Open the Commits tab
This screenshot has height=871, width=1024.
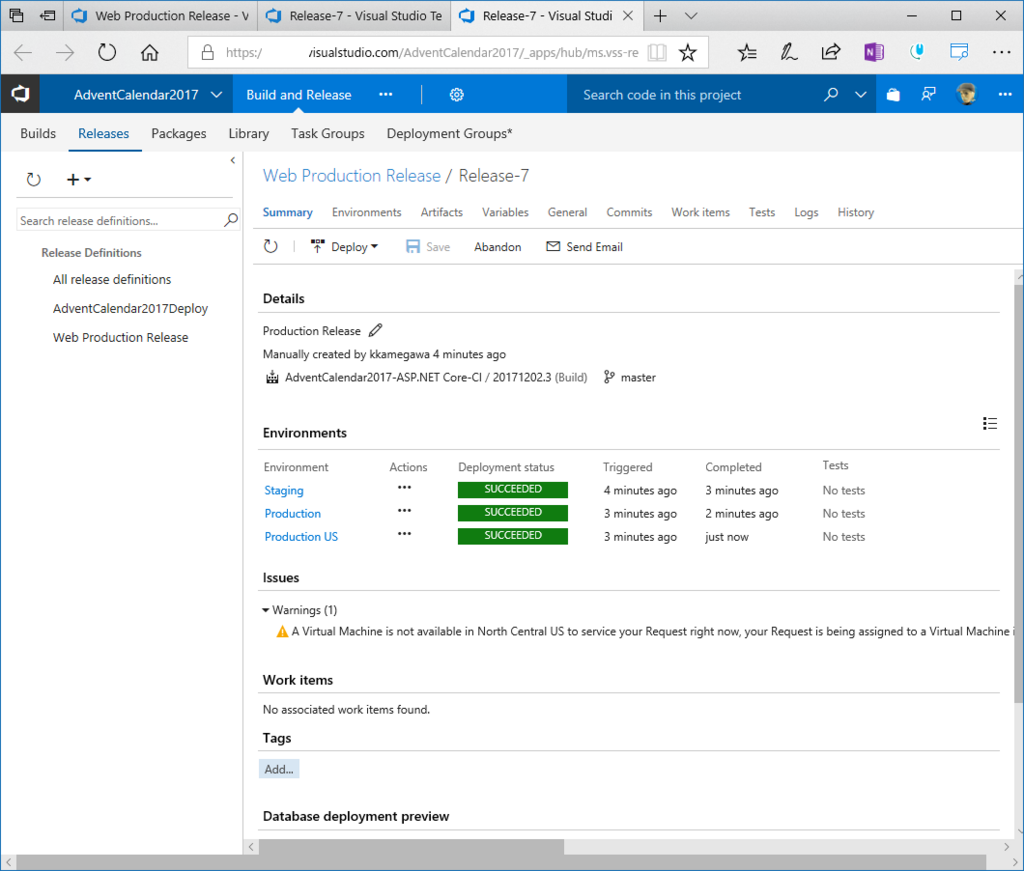(629, 212)
